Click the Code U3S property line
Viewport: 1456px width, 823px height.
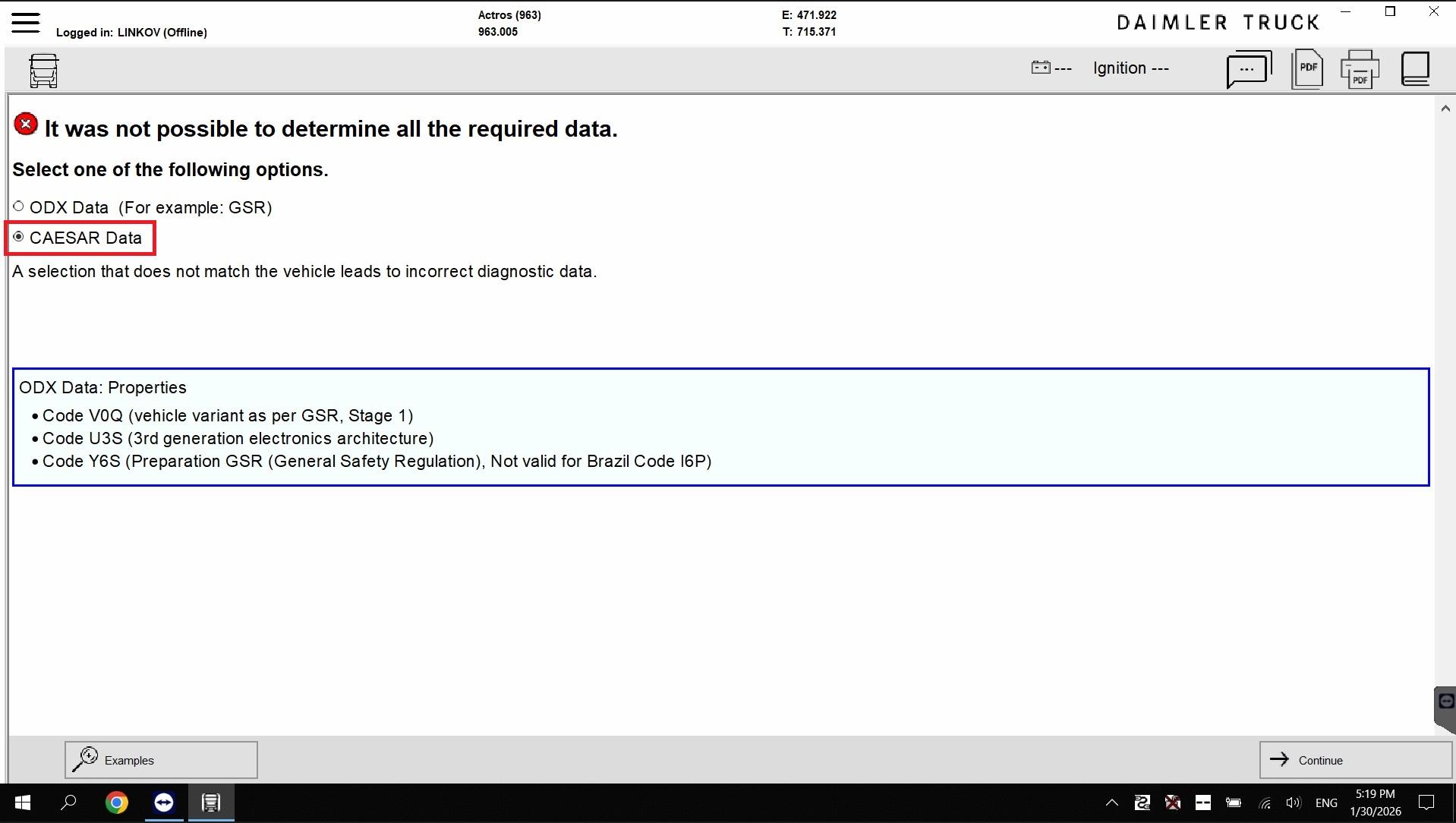[x=238, y=439]
